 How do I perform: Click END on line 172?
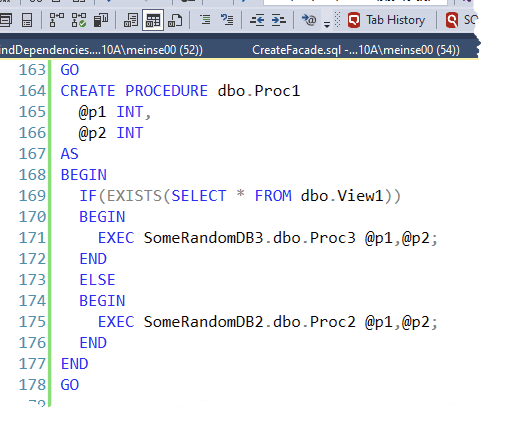click(x=93, y=259)
